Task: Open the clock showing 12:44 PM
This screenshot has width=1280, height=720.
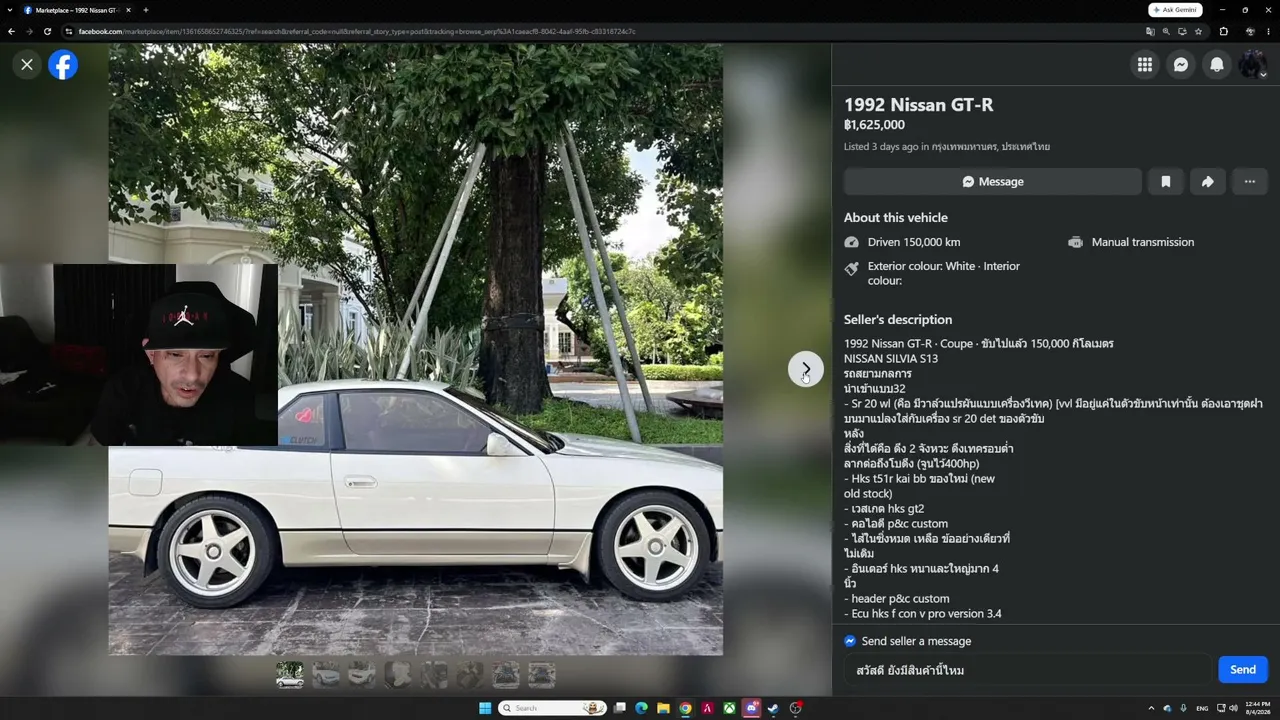Action: point(1257,708)
